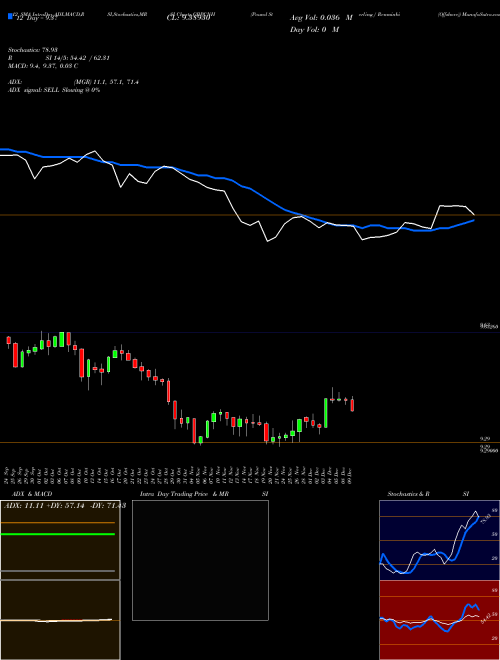Click the tall green candle near chart end
Screen dimensions: 500x660
click(x=326, y=412)
